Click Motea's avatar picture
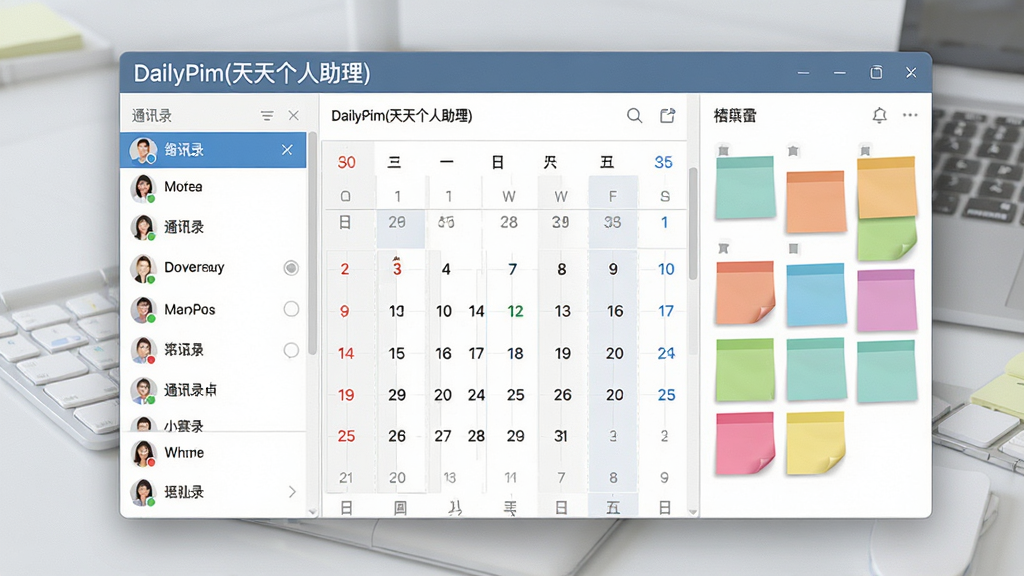The height and width of the screenshot is (576, 1024). (143, 188)
